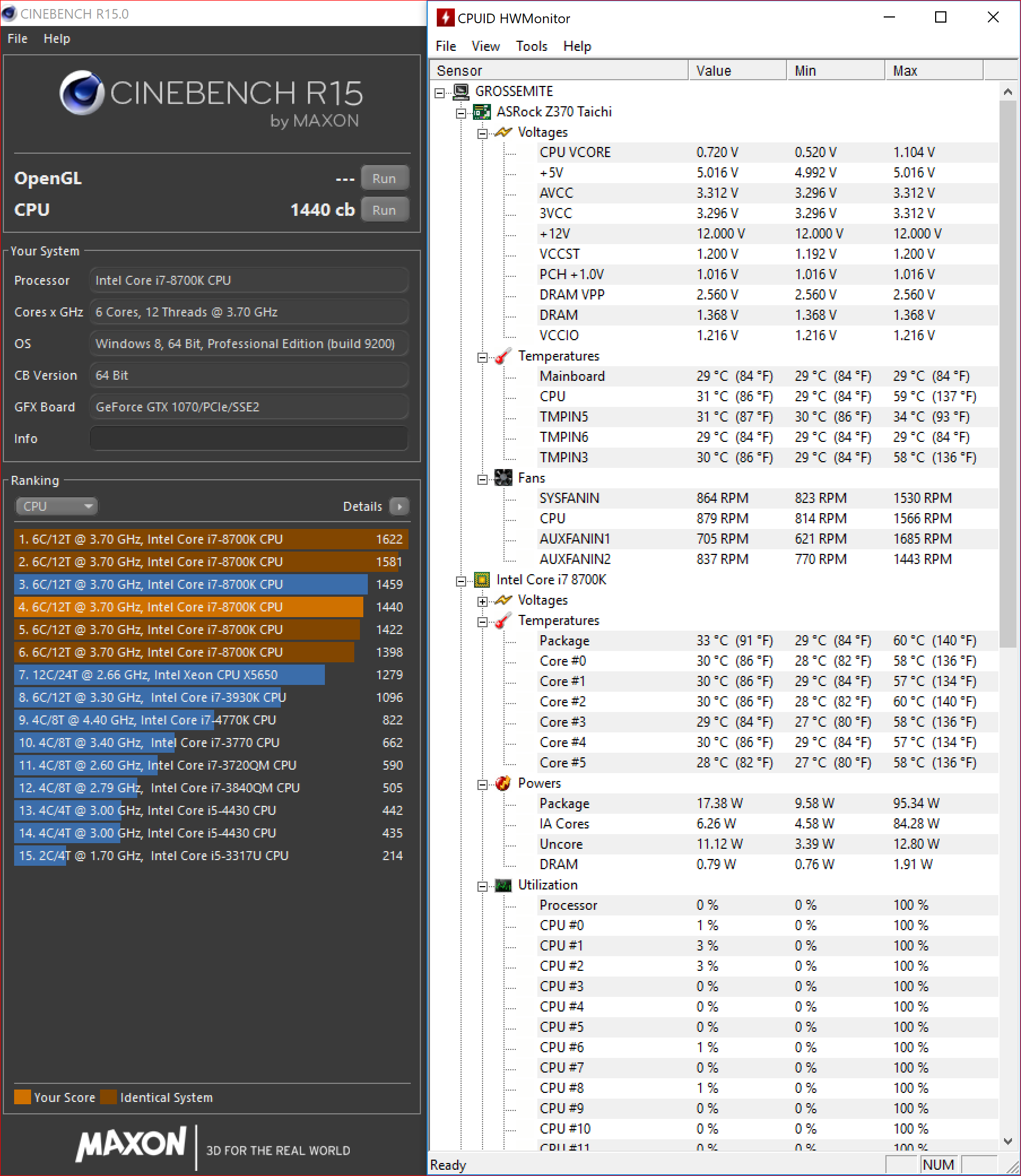This screenshot has height=1176, width=1021.
Task: Collapse the Utilization section
Action: [482, 886]
